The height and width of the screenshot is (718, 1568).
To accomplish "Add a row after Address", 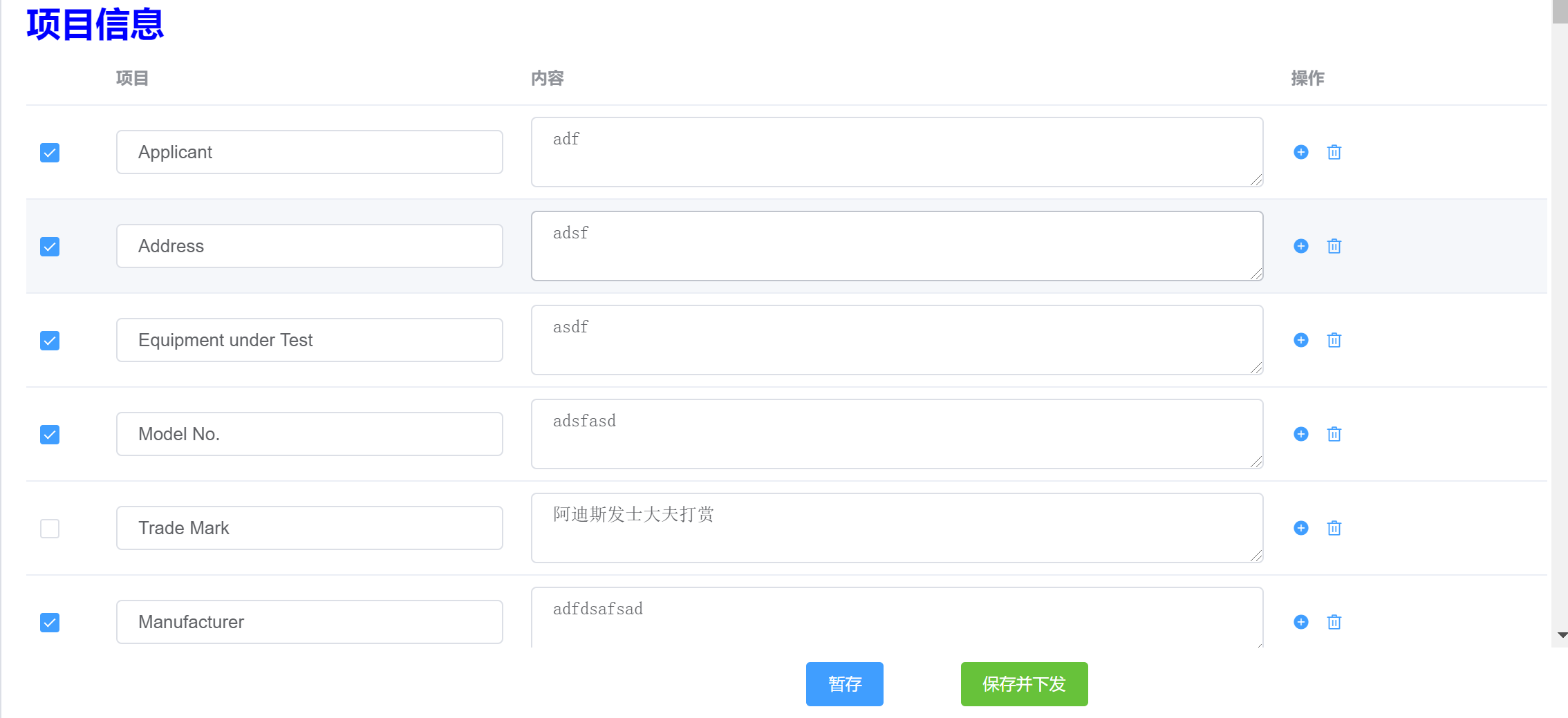I will point(1300,246).
